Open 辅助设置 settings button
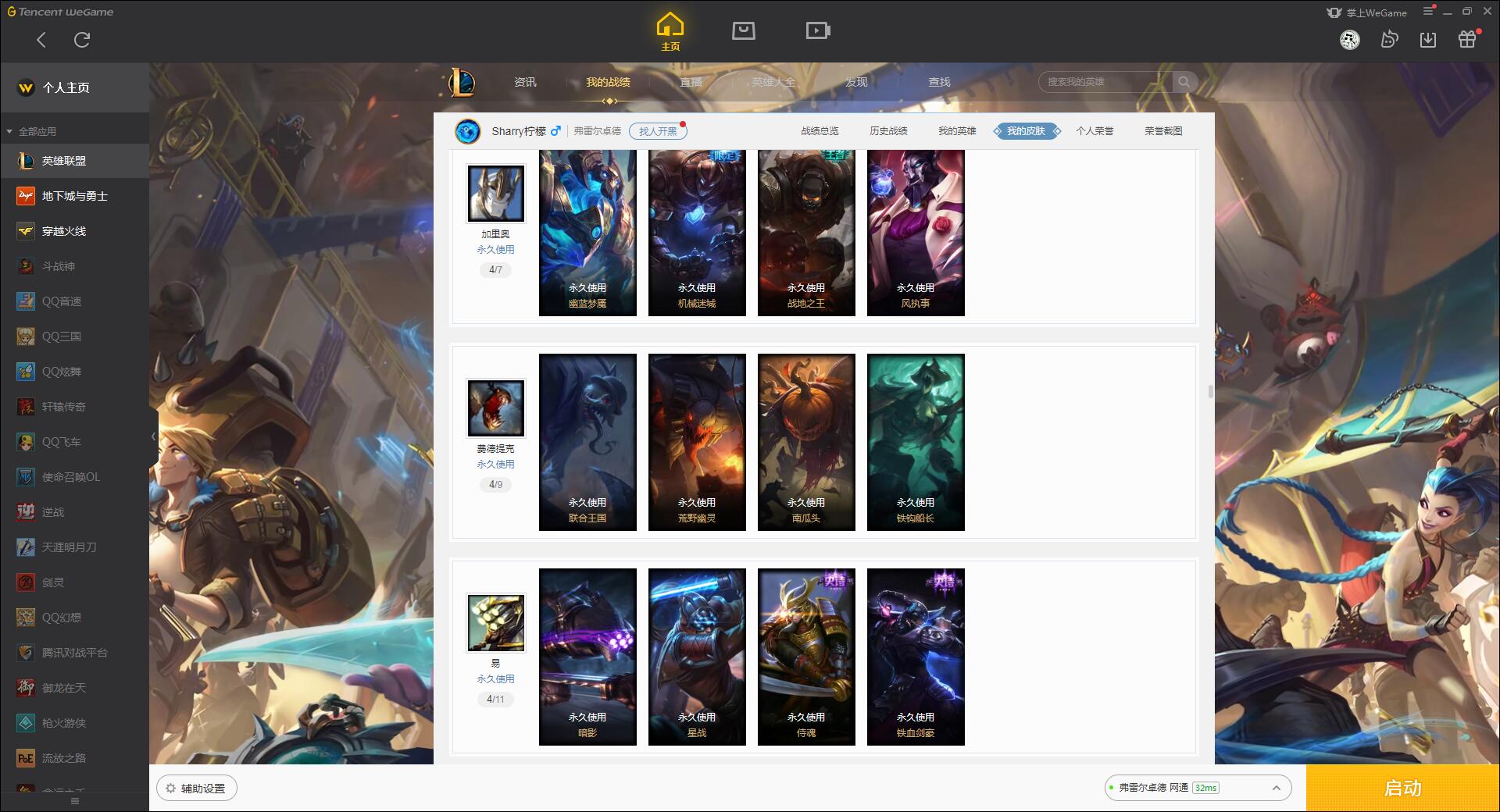 pyautogui.click(x=197, y=789)
